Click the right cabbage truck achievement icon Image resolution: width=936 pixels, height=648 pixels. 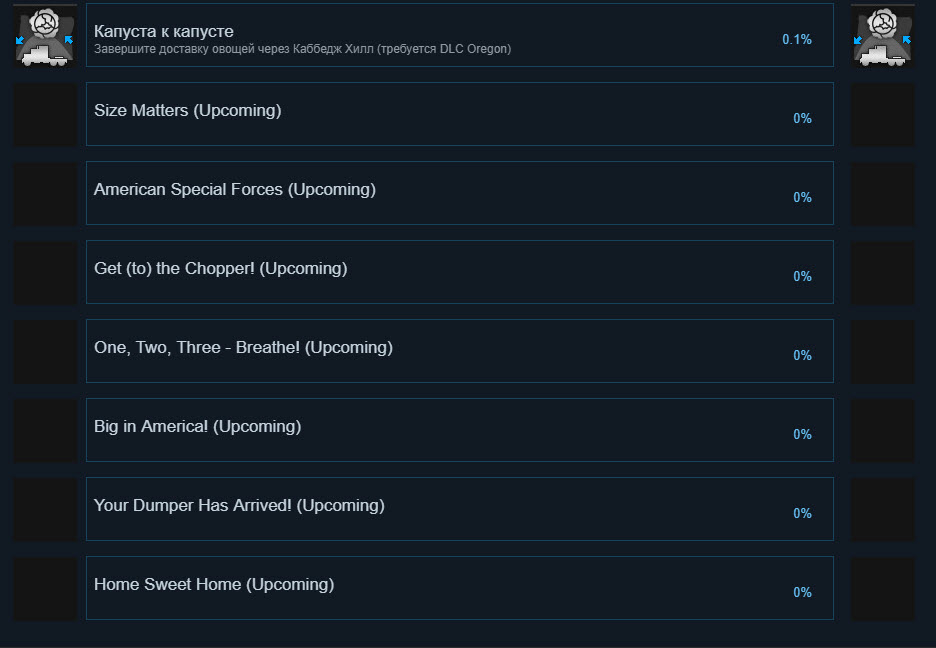point(882,36)
